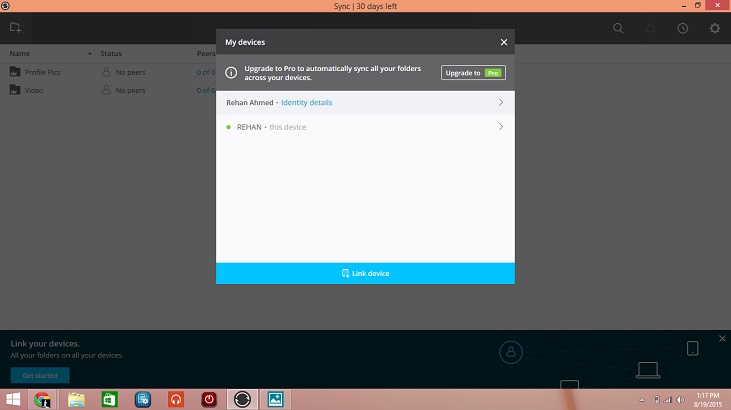The image size is (731, 410).
Task: Sort folders by the Name column
Action: pos(20,52)
